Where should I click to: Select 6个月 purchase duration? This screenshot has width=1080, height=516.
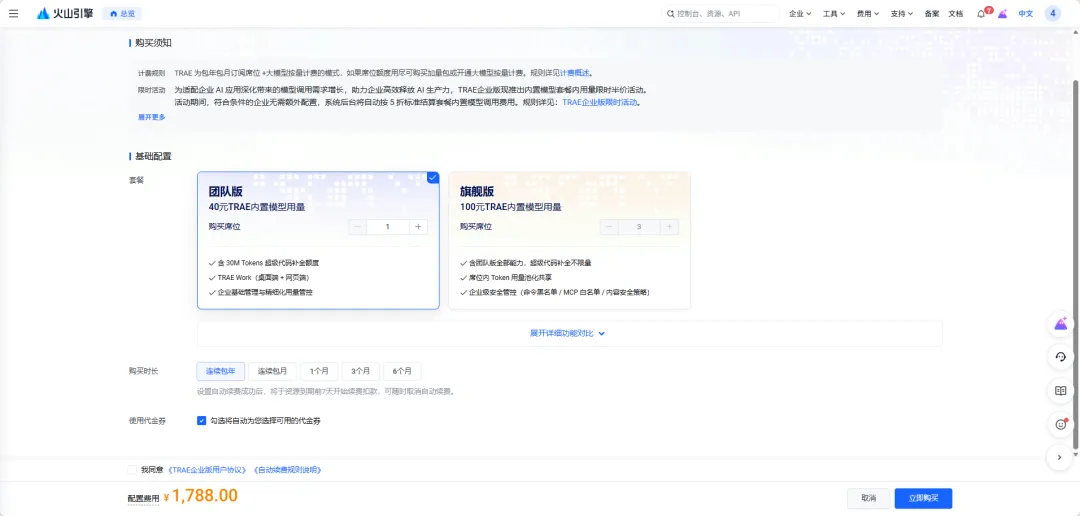(402, 371)
